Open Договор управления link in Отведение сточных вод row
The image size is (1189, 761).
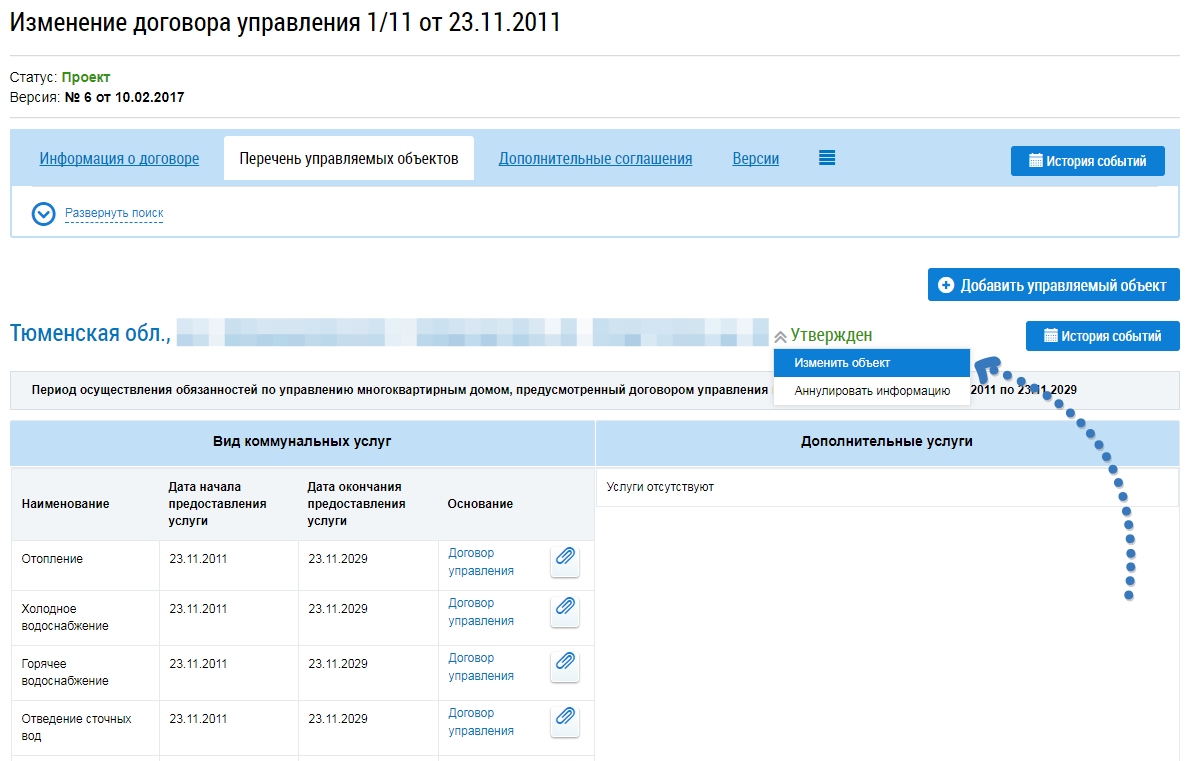(481, 722)
